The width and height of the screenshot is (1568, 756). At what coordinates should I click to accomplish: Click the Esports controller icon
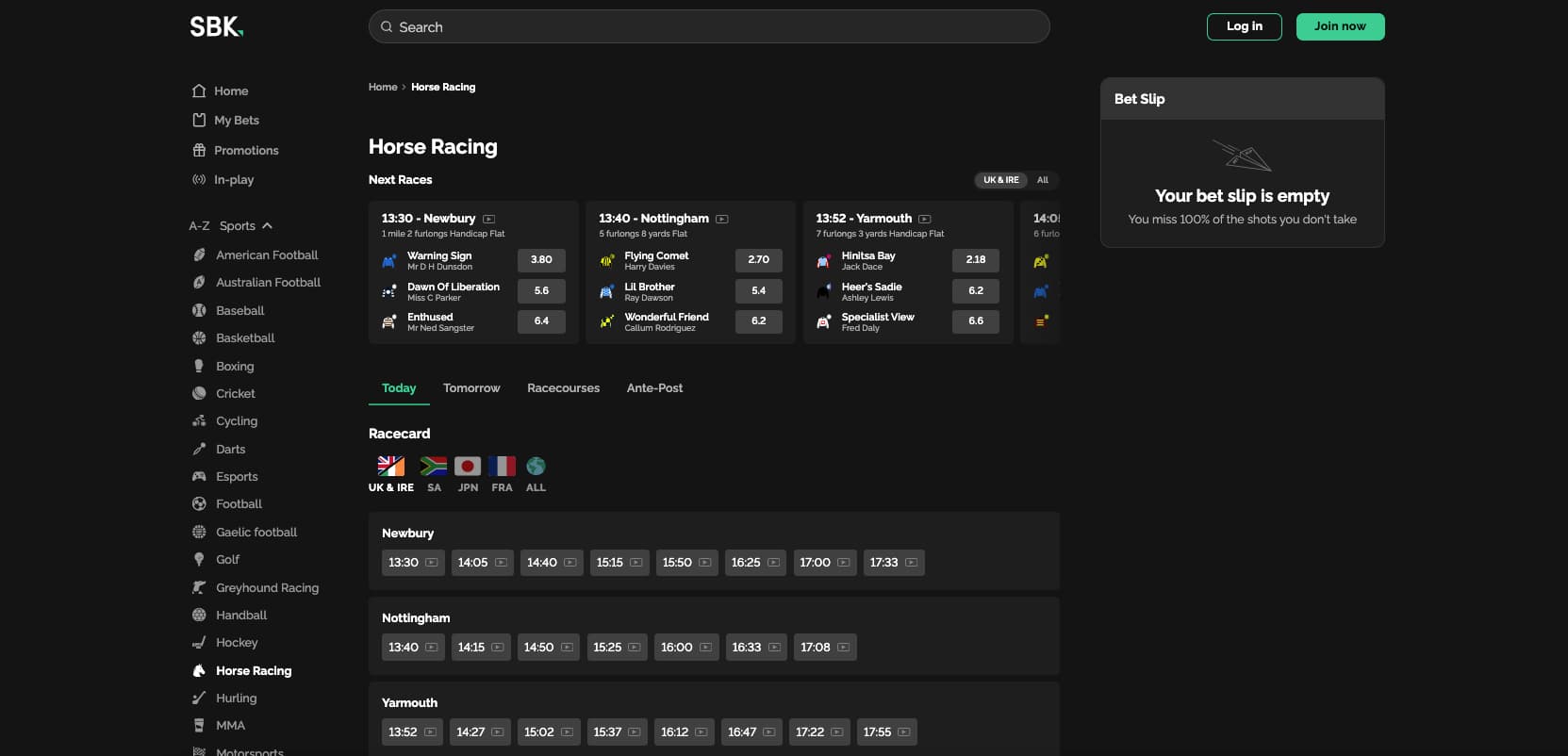click(199, 477)
